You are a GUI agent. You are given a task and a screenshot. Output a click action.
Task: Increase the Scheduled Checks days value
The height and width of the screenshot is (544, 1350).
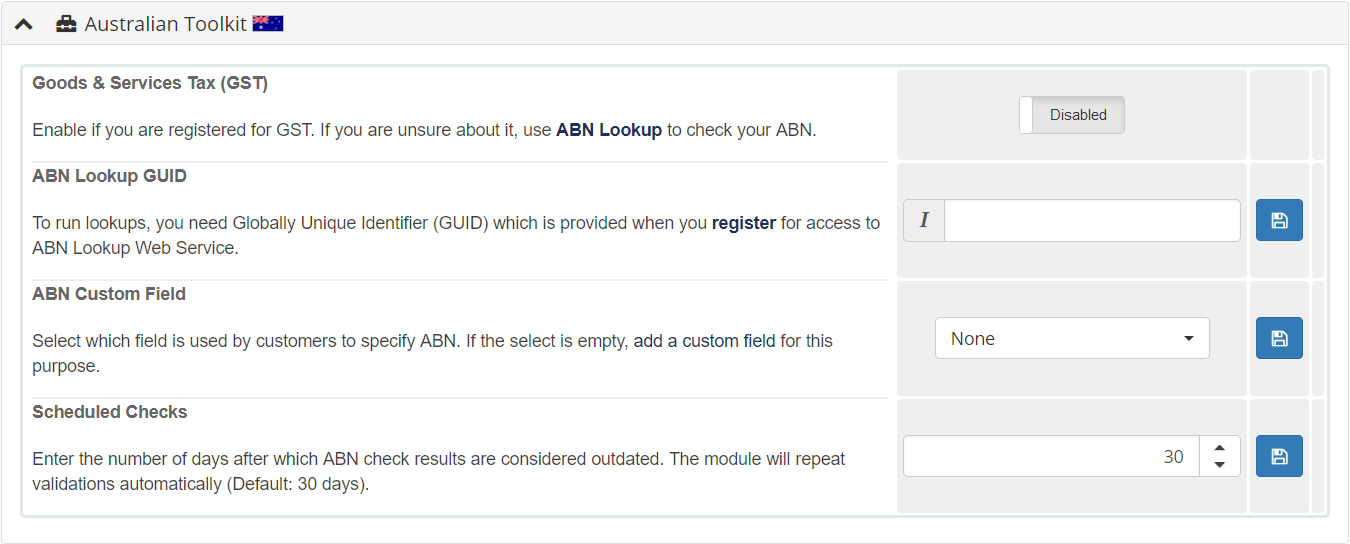point(1219,448)
